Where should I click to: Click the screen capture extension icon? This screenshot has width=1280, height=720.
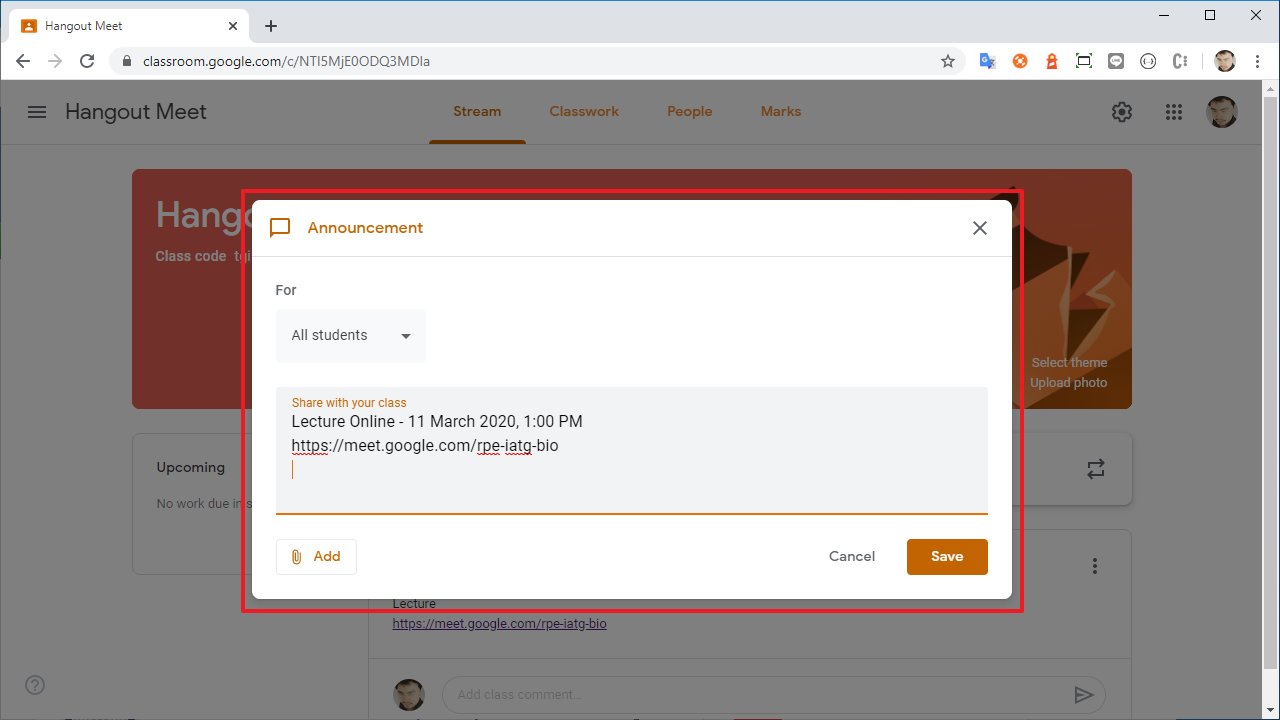coord(1084,61)
